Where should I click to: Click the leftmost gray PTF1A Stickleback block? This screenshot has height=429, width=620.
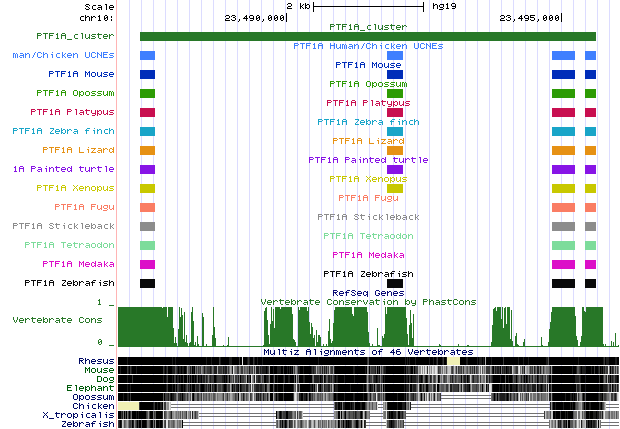(x=147, y=227)
